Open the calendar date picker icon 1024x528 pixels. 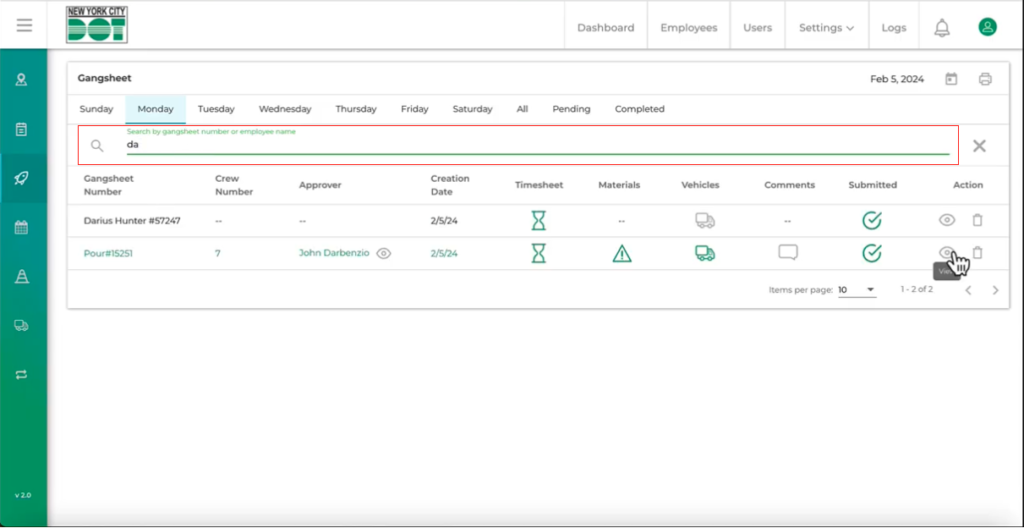951,79
